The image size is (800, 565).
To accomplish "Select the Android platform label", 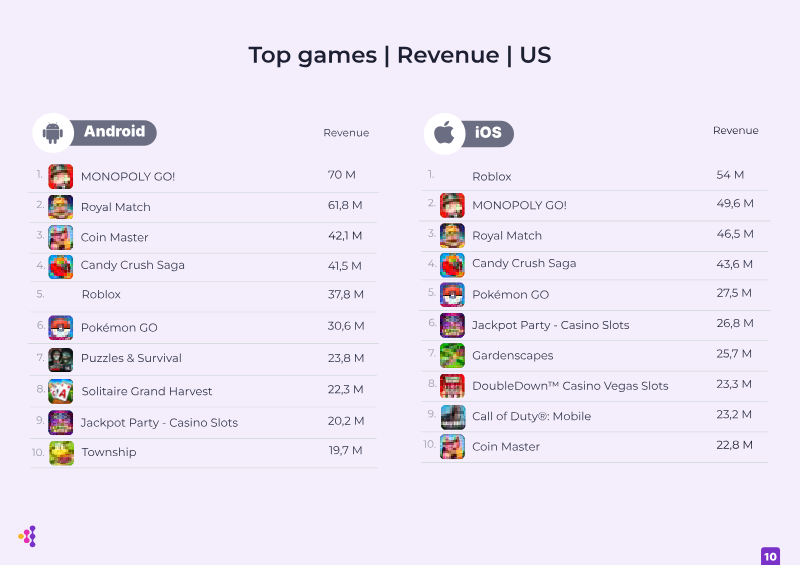I will pyautogui.click(x=114, y=132).
